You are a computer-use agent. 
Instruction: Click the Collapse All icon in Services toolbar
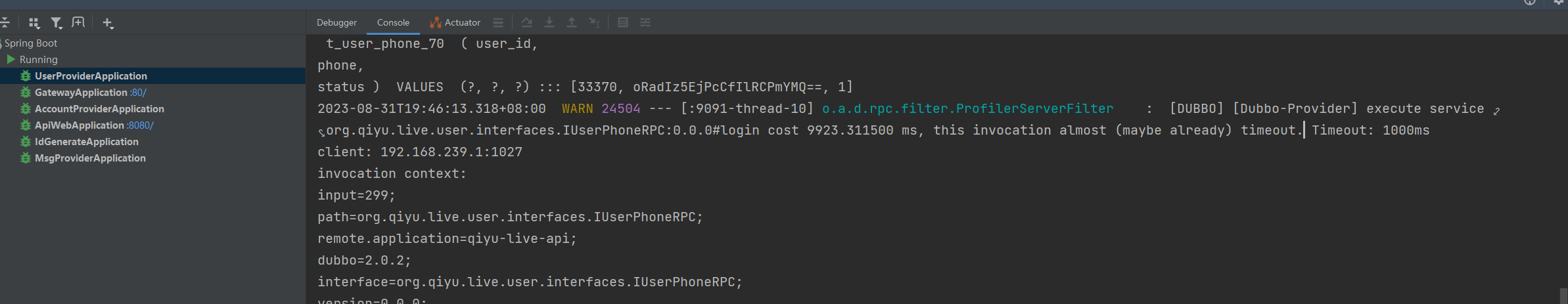pos(5,23)
